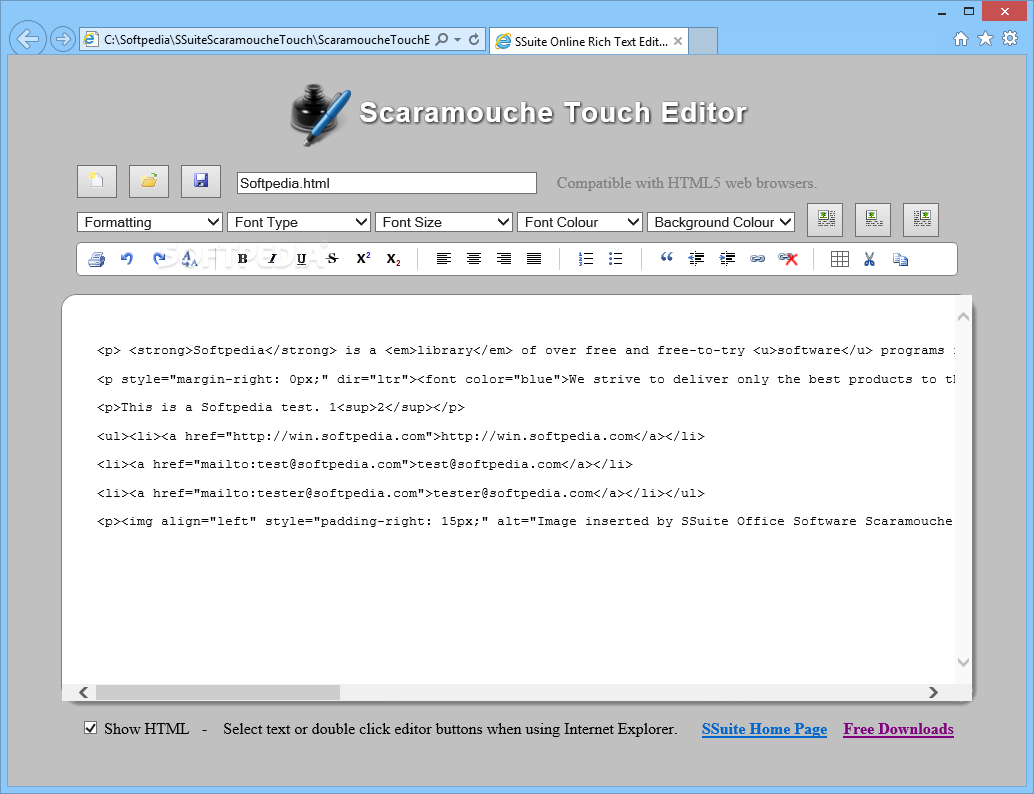Click the editor scroll right arrow
This screenshot has width=1034, height=794.
(x=932, y=692)
